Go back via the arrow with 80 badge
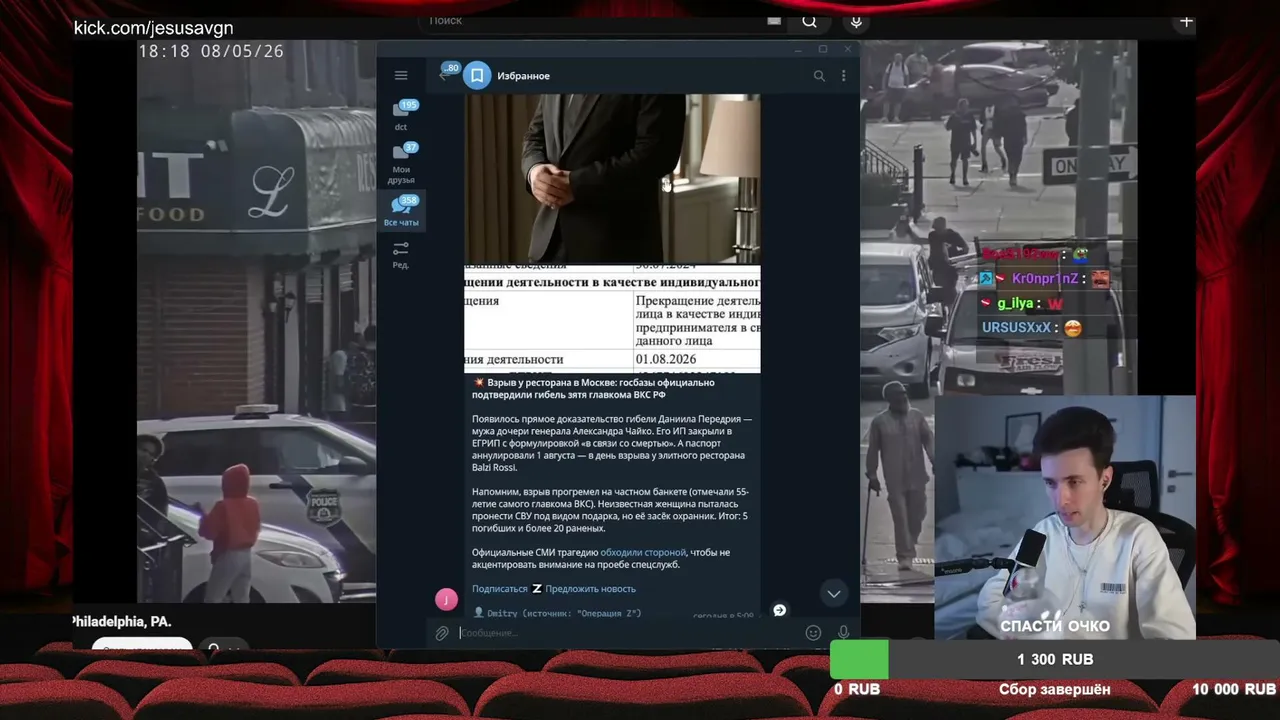Viewport: 1280px width, 720px height. tap(446, 74)
